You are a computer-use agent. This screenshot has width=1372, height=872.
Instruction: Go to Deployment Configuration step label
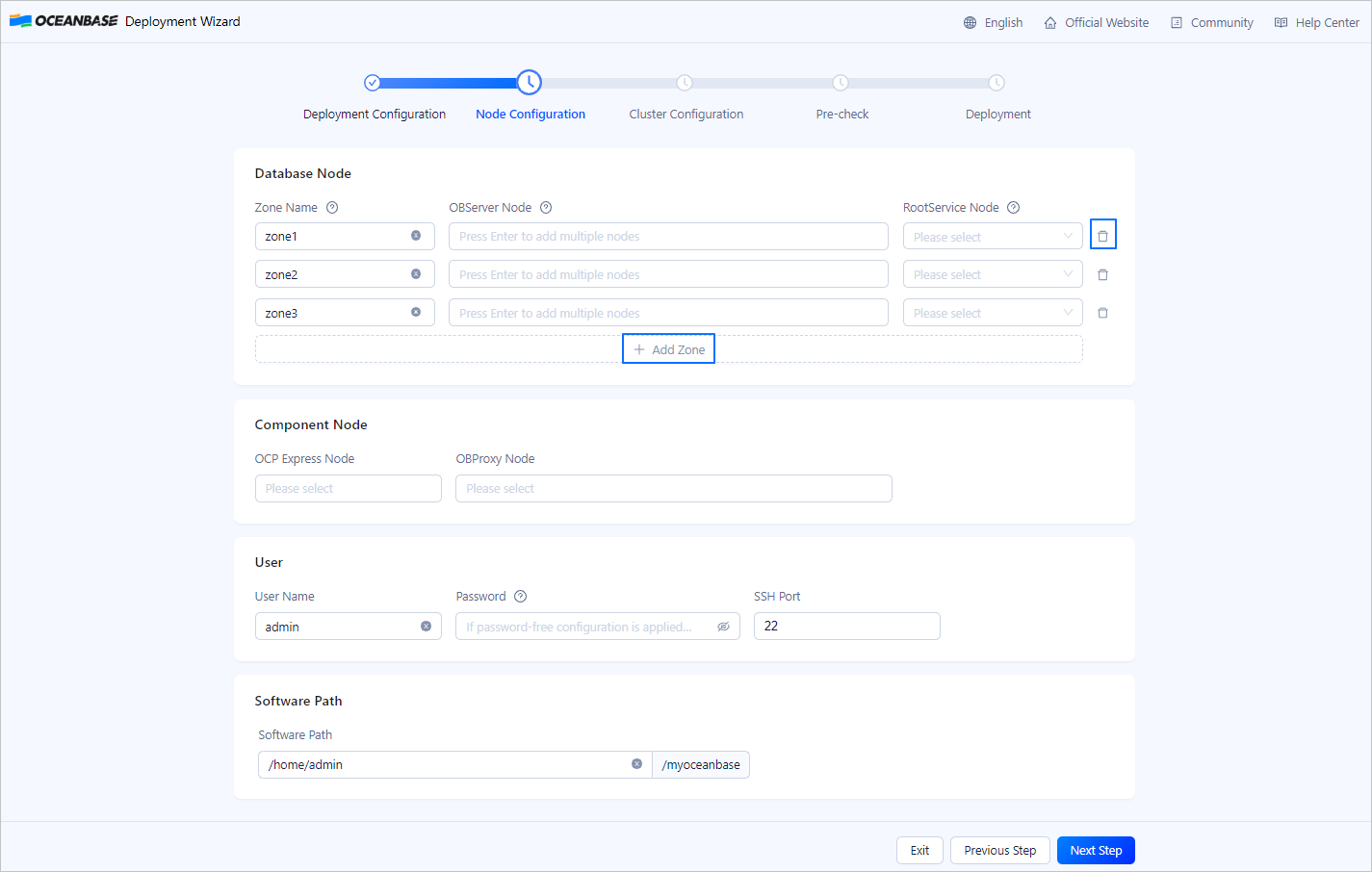pyautogui.click(x=375, y=114)
